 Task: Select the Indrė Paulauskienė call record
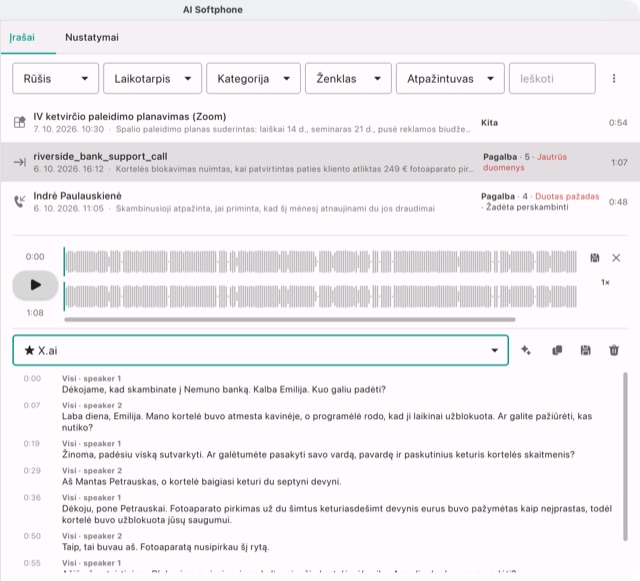coord(320,202)
